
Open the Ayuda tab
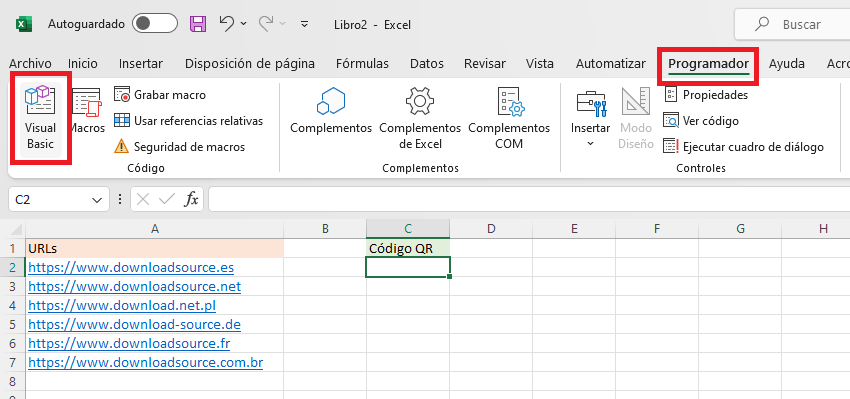[787, 63]
